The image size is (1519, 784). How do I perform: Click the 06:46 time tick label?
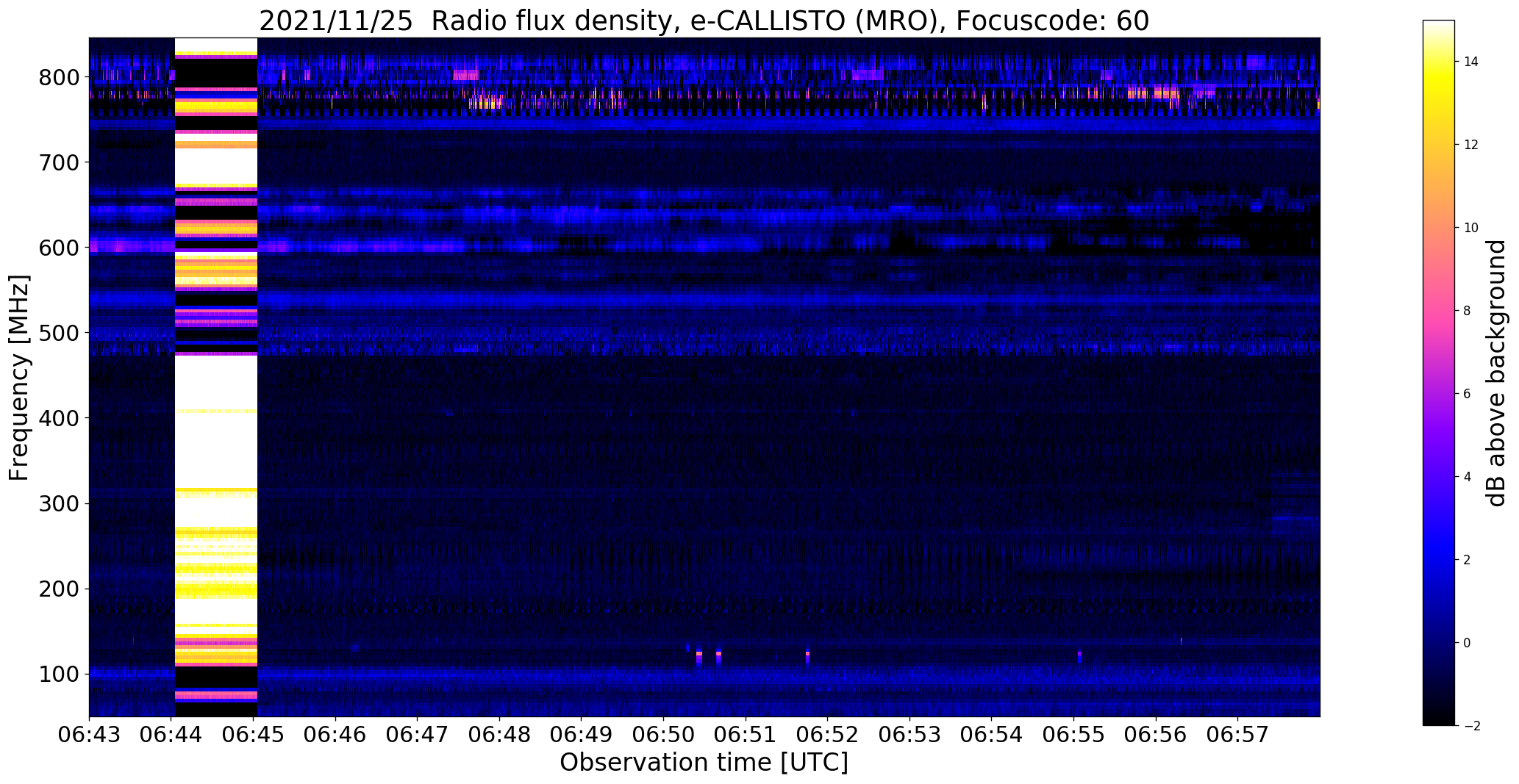point(335,735)
